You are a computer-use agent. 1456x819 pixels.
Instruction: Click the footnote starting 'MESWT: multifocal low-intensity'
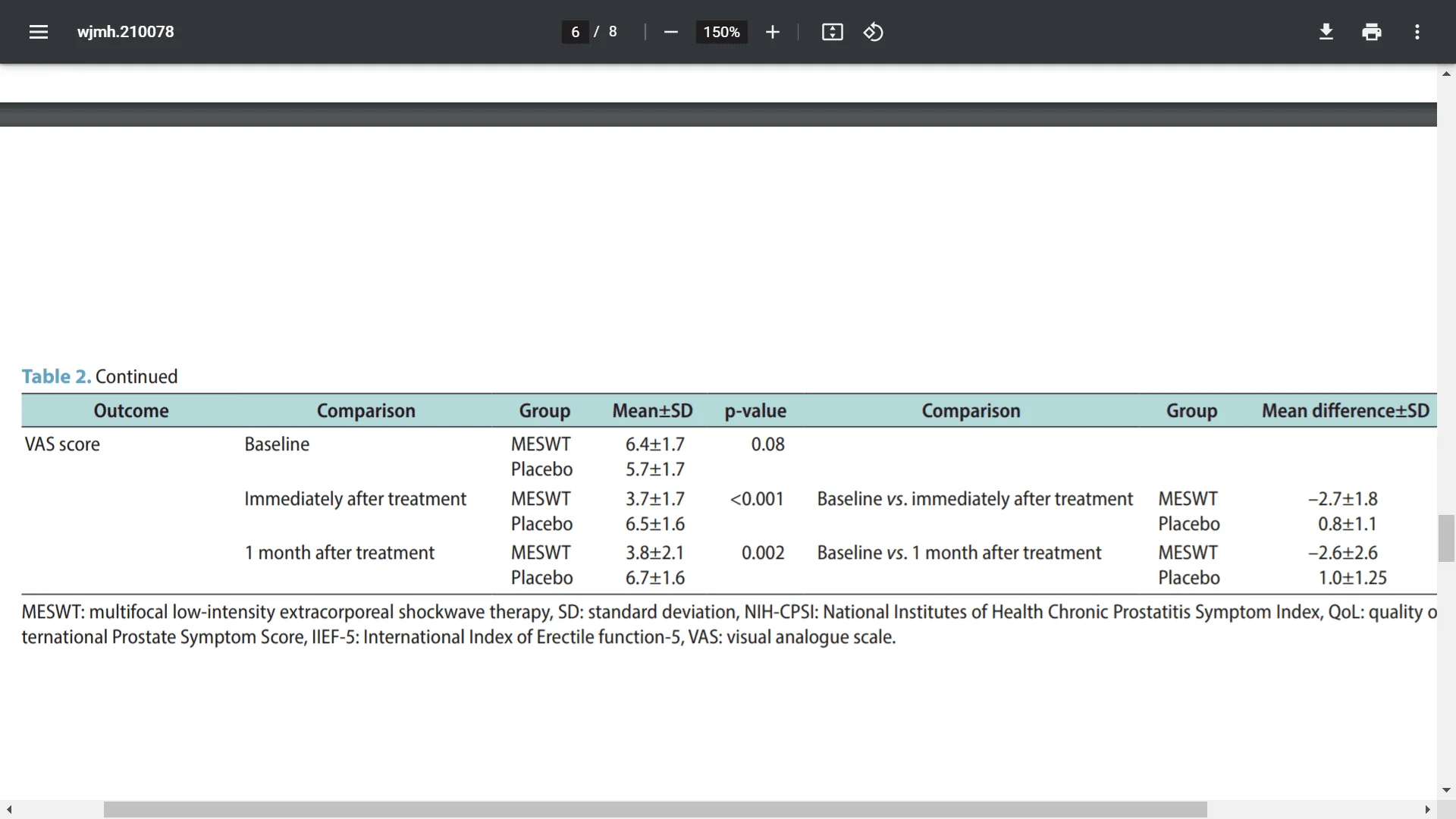(729, 611)
